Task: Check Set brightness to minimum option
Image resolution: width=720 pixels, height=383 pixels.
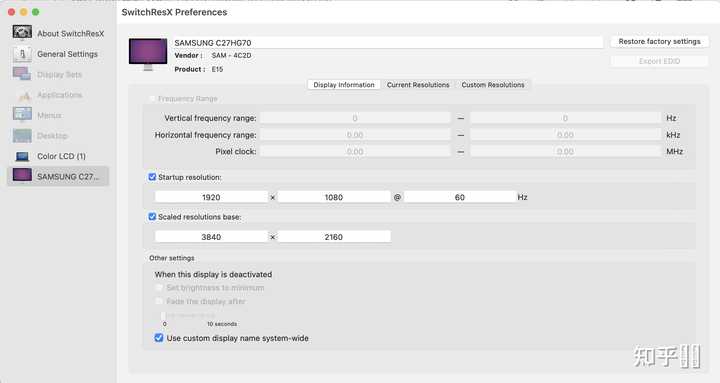Action: pos(159,287)
